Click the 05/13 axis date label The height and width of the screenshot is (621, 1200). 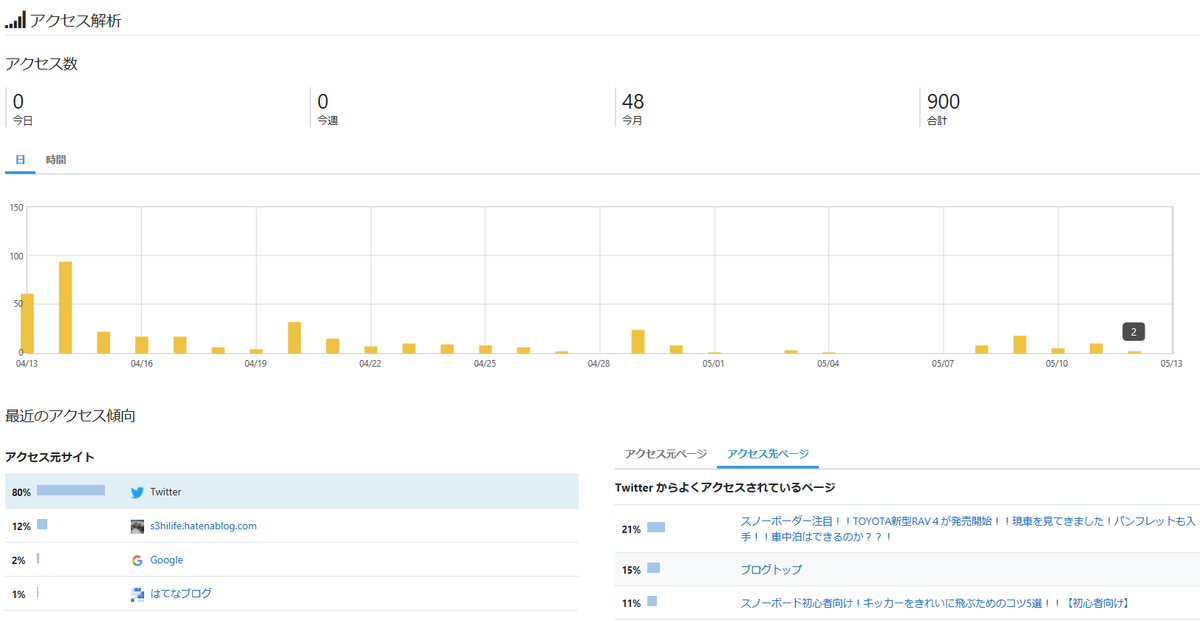[x=1171, y=364]
